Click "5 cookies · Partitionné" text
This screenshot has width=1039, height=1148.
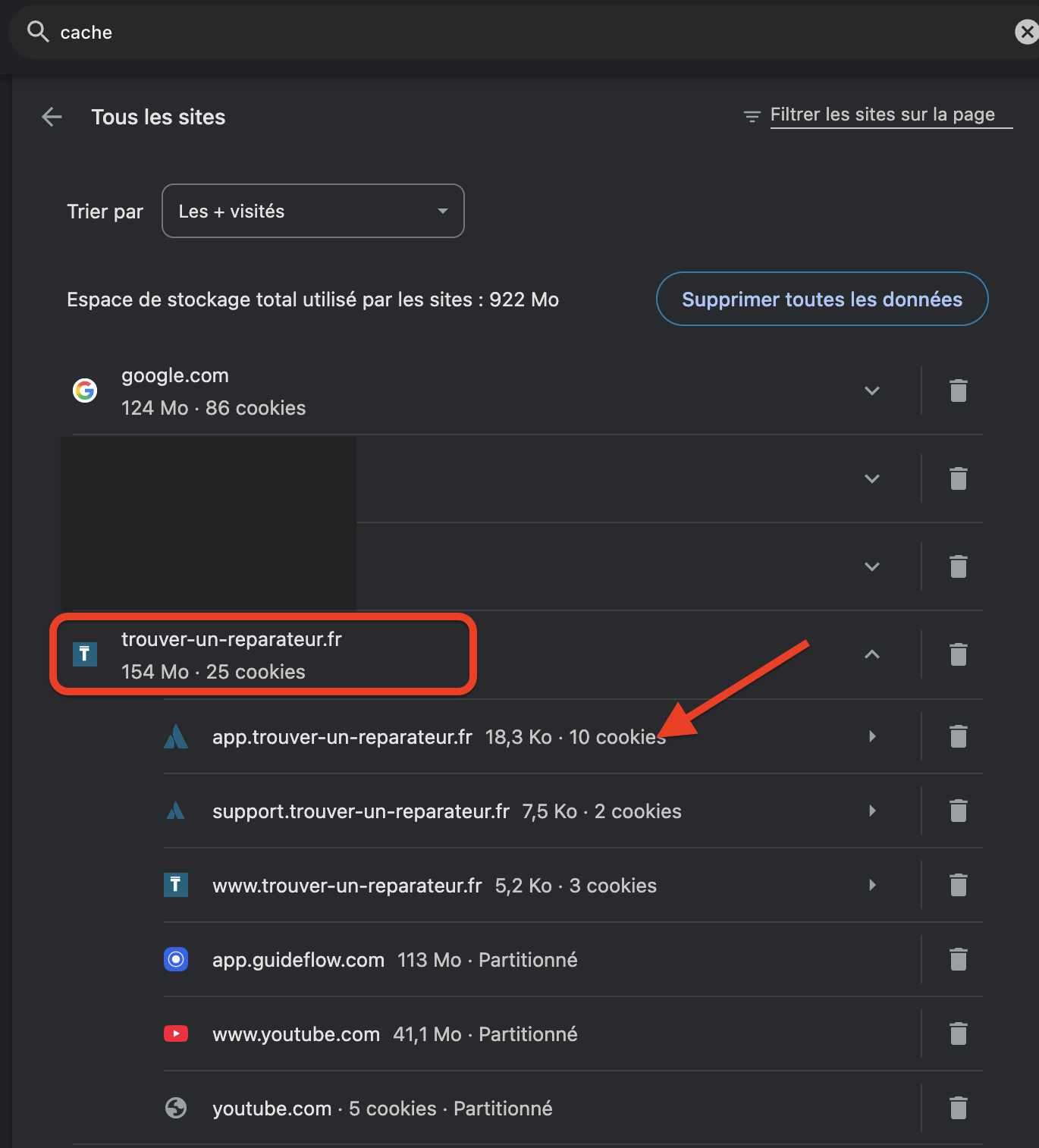click(450, 1109)
